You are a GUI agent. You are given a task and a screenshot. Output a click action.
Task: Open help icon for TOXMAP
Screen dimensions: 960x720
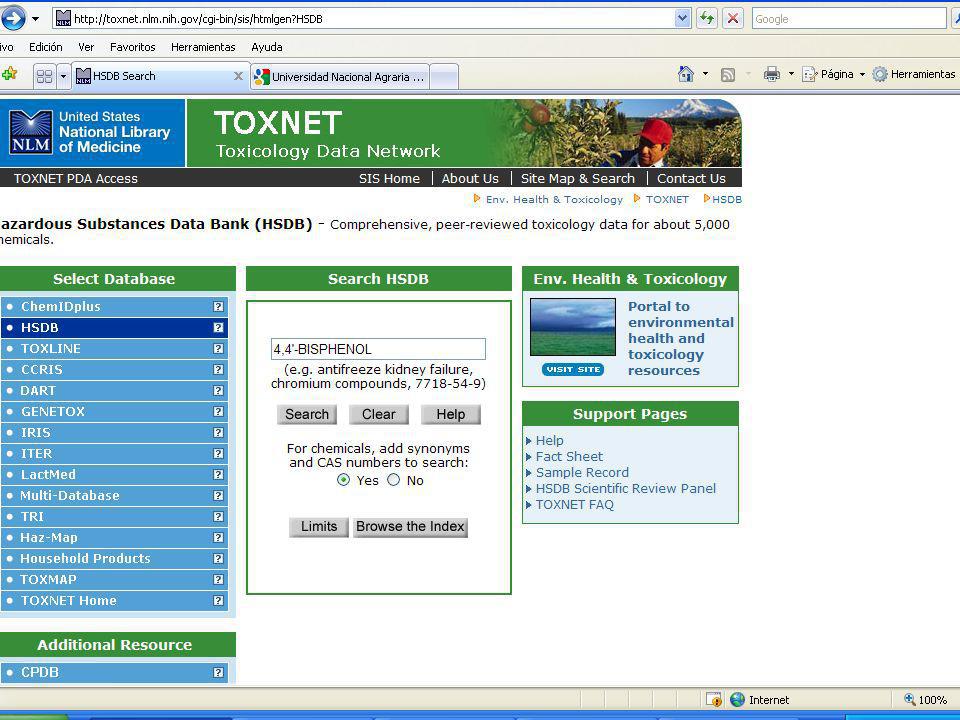[x=218, y=579]
